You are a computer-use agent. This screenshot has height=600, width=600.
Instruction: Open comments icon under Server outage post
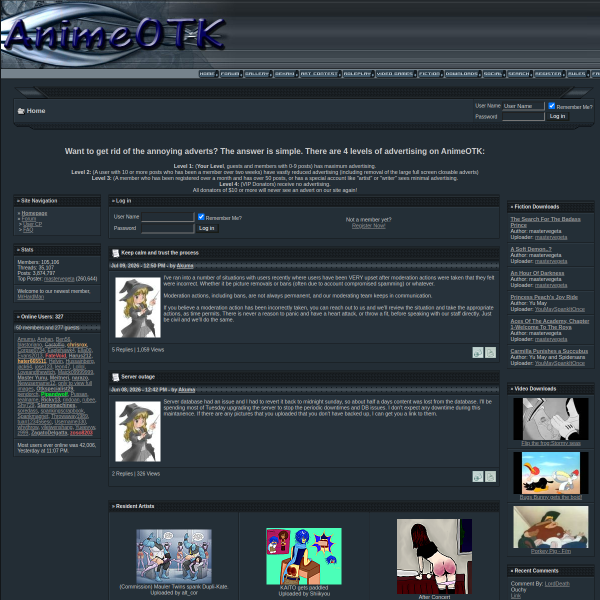(478, 476)
